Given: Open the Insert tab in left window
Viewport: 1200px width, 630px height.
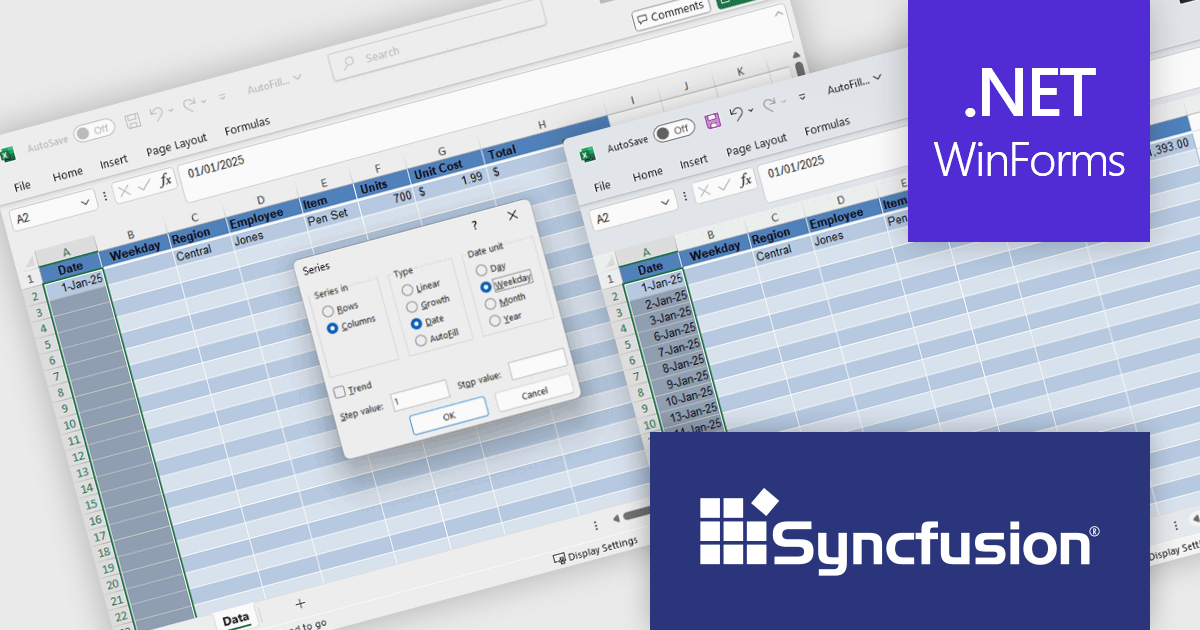Looking at the screenshot, I should [x=113, y=162].
